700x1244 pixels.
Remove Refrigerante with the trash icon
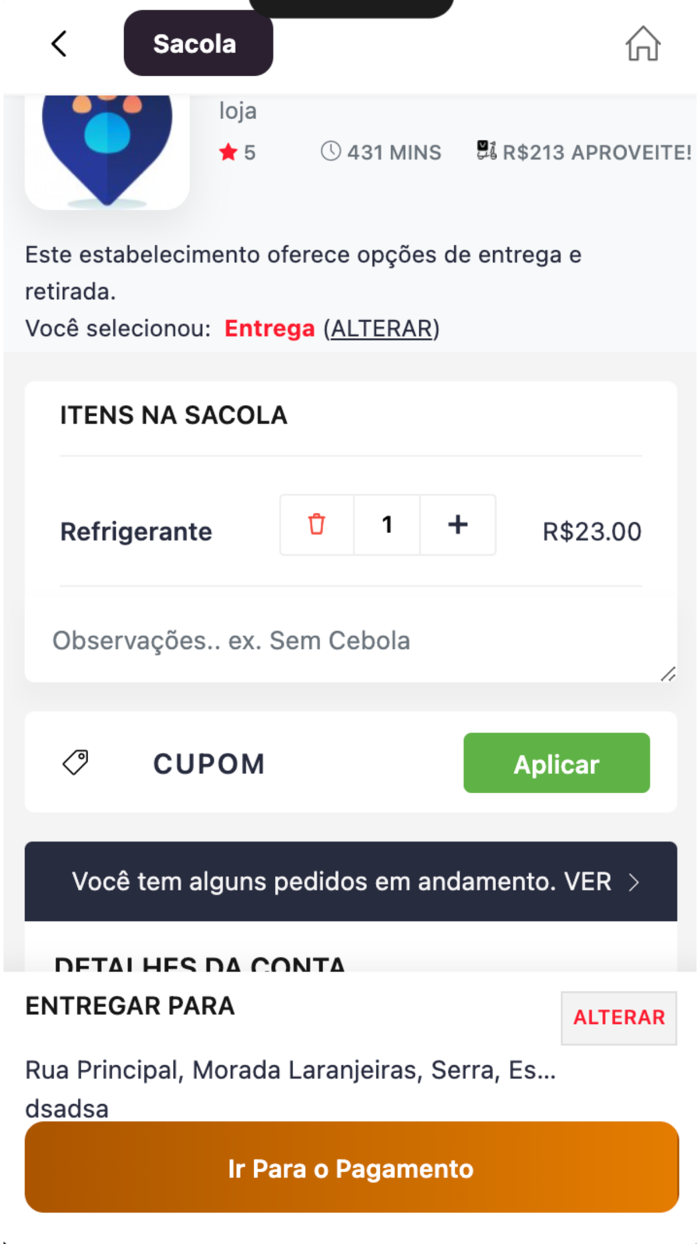(x=316, y=524)
